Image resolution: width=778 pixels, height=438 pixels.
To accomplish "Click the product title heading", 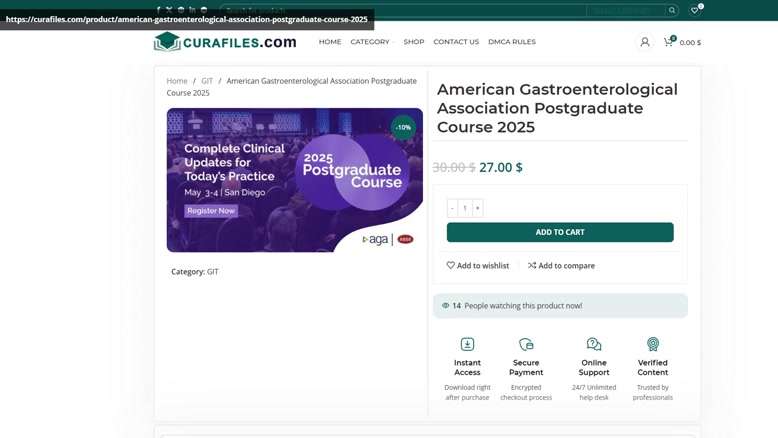I will (557, 108).
